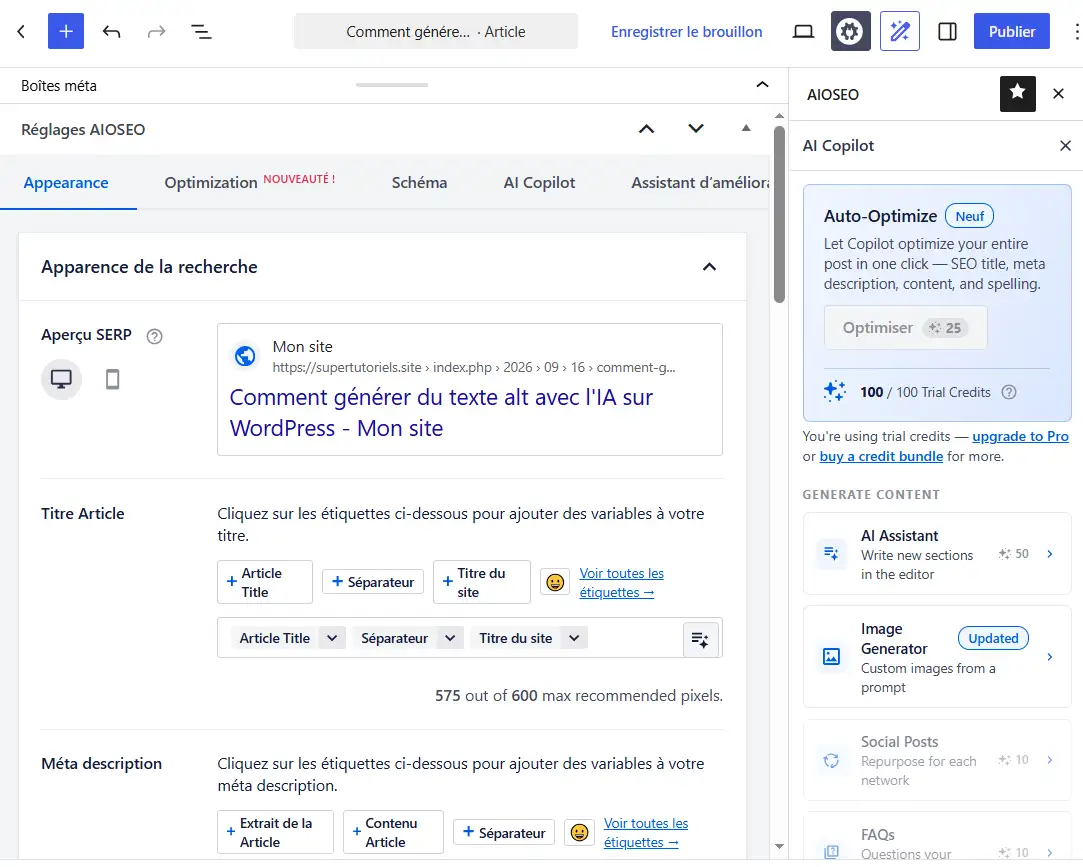1083x867 pixels.
Task: Click the Social Posts refresh icon
Action: 832,761
